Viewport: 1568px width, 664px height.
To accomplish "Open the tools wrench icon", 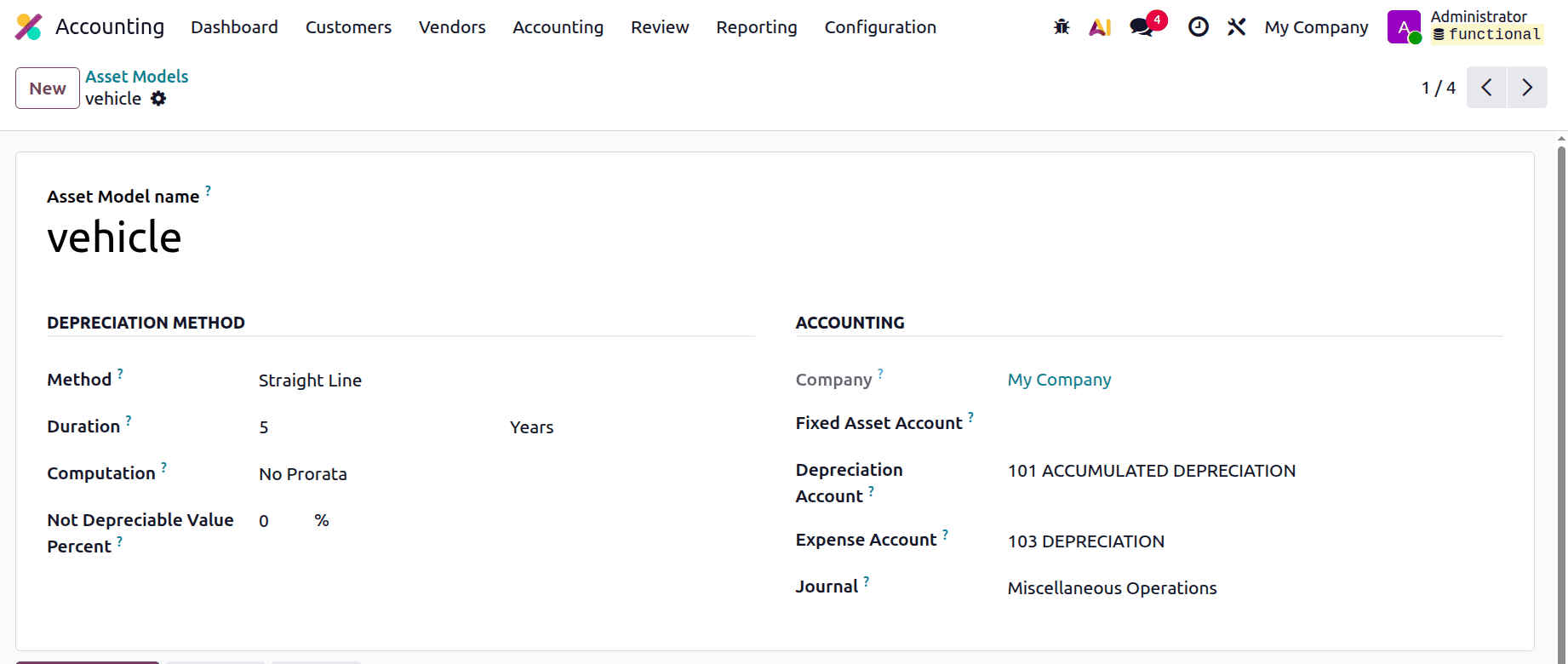I will tap(1237, 27).
